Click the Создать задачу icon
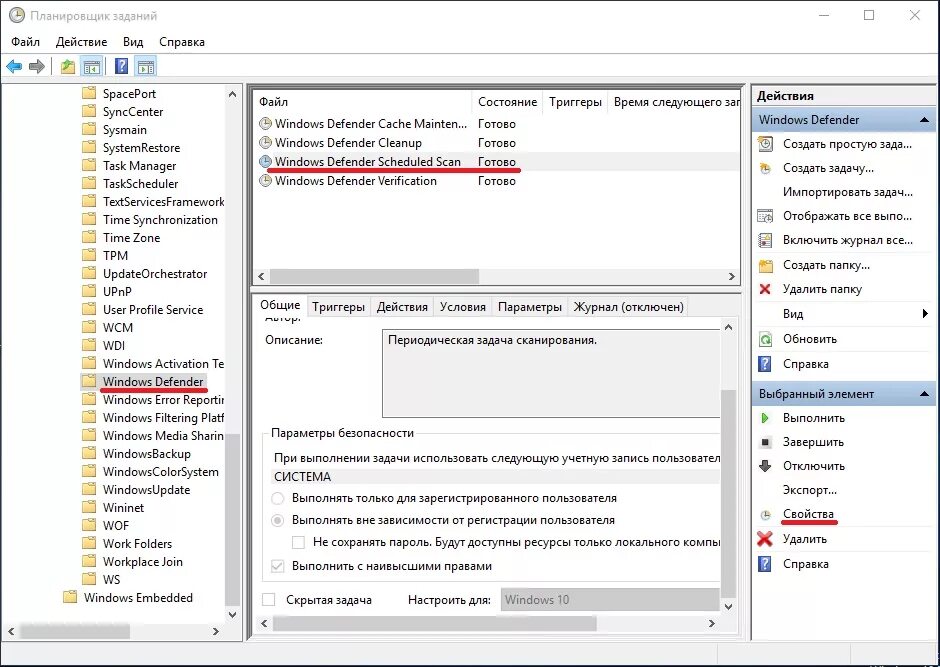Image resolution: width=940 pixels, height=667 pixels. click(765, 168)
